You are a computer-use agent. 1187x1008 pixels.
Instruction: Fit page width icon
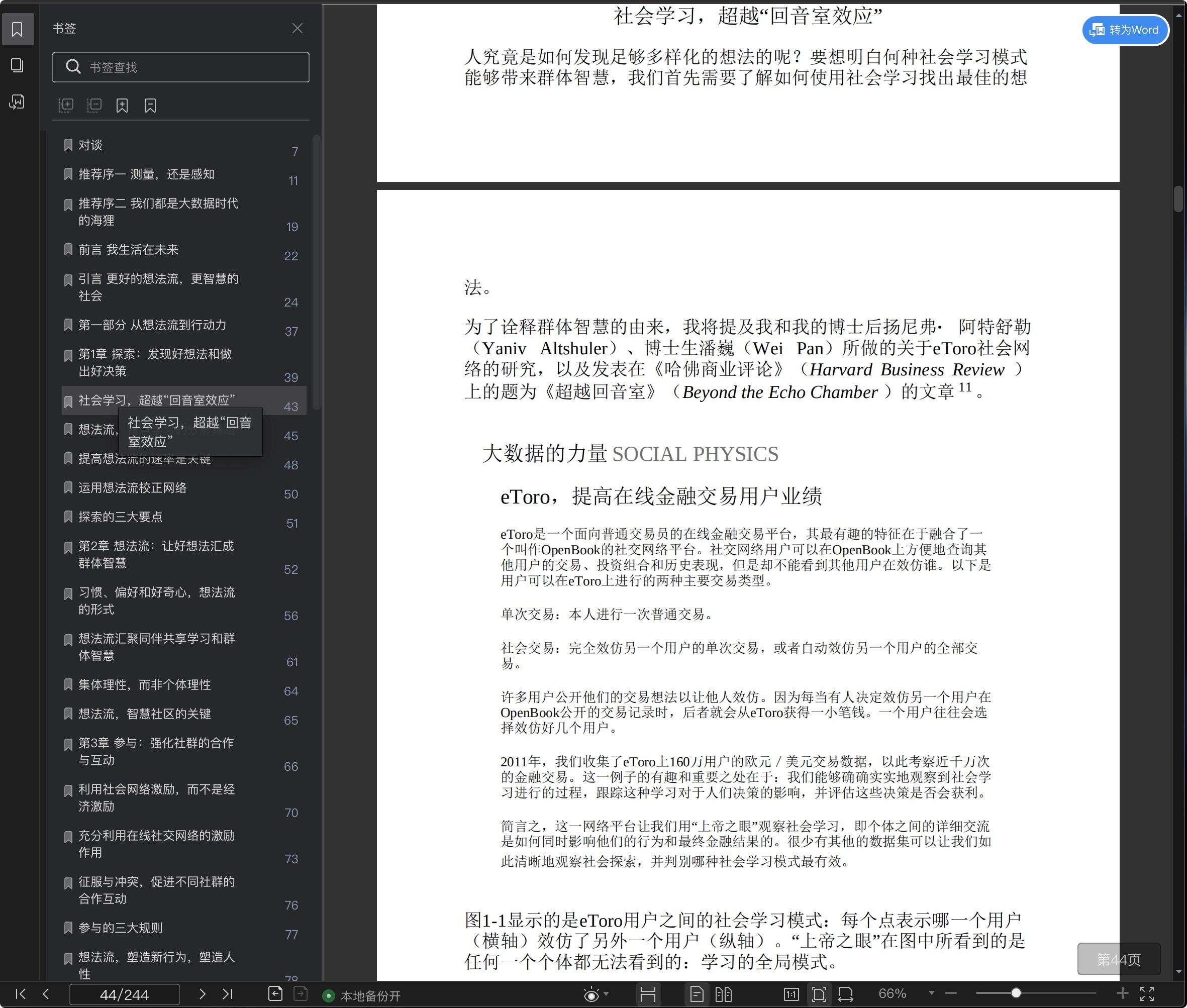point(846,994)
